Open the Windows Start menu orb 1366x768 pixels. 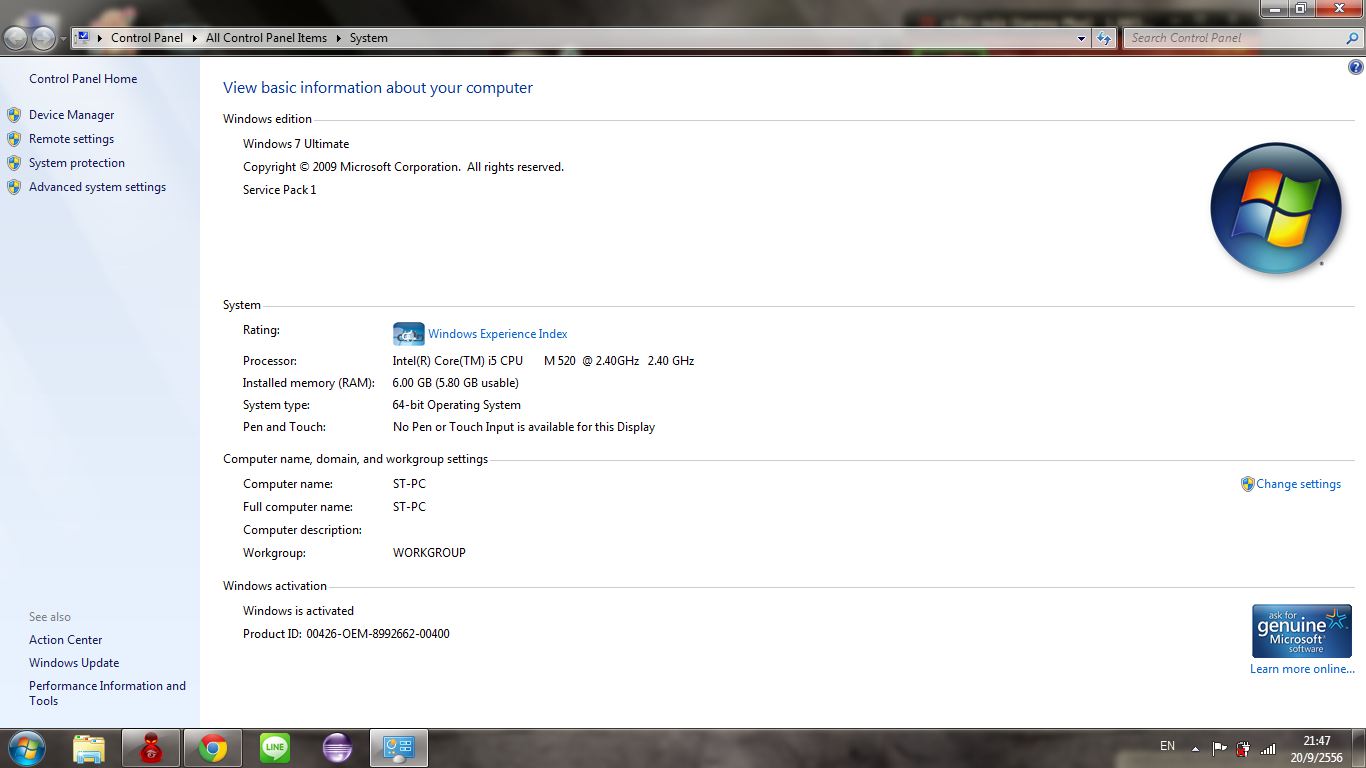pyautogui.click(x=25, y=748)
